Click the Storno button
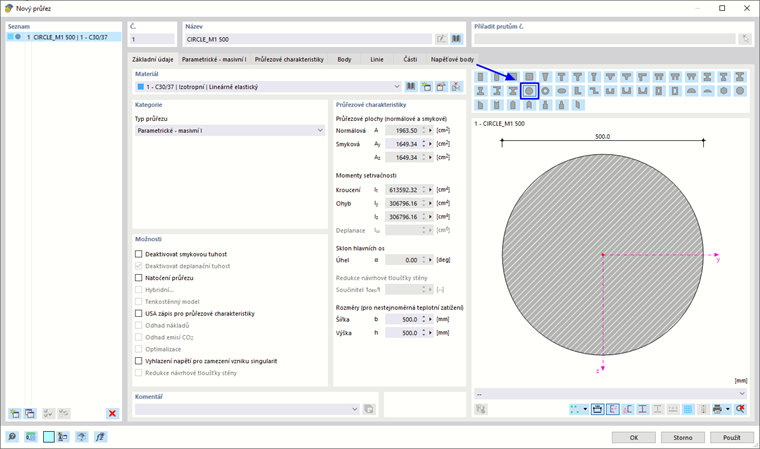Viewport: 760px width, 449px height. (x=682, y=437)
